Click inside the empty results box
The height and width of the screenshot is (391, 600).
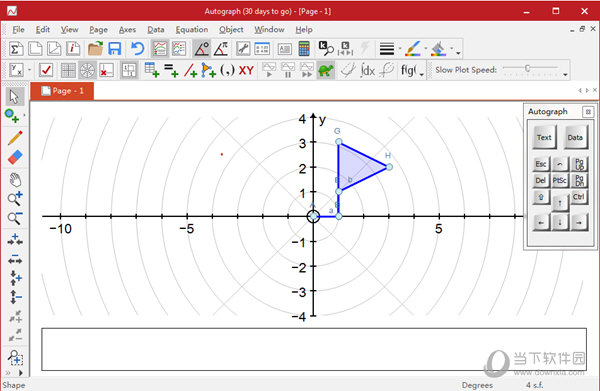[314, 349]
